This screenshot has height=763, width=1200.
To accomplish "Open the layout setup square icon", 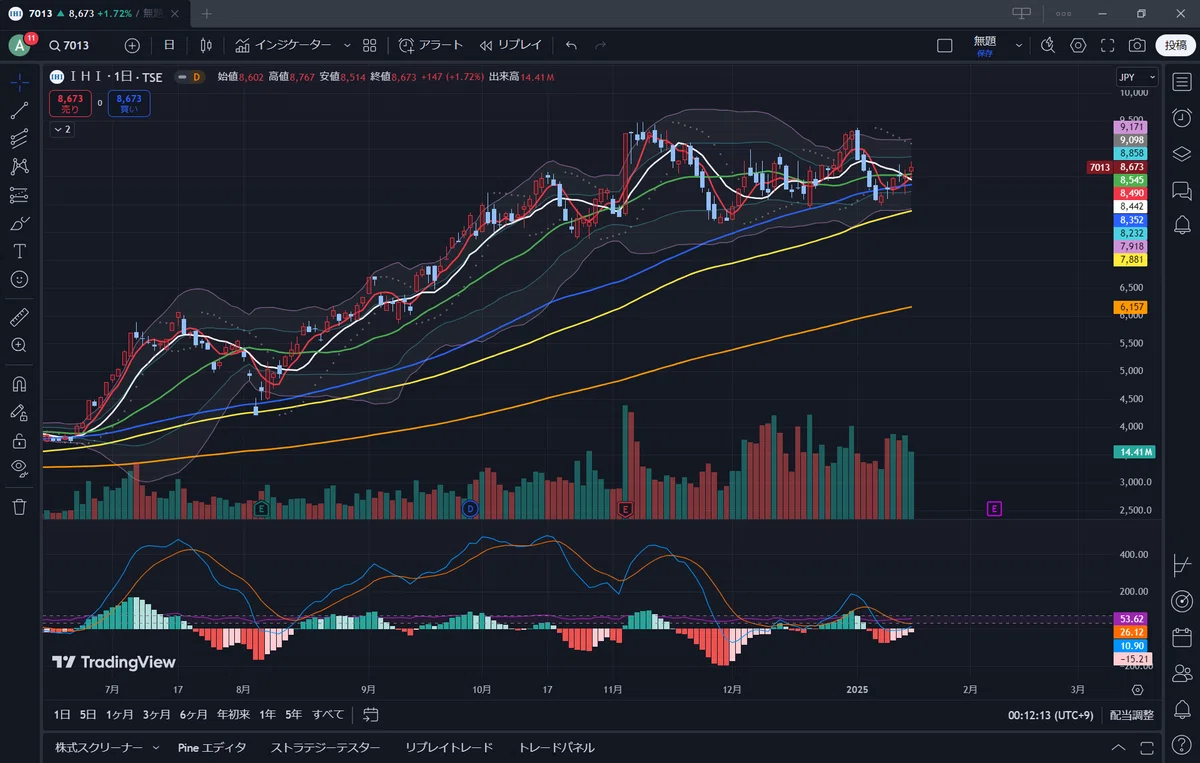I will (x=944, y=45).
